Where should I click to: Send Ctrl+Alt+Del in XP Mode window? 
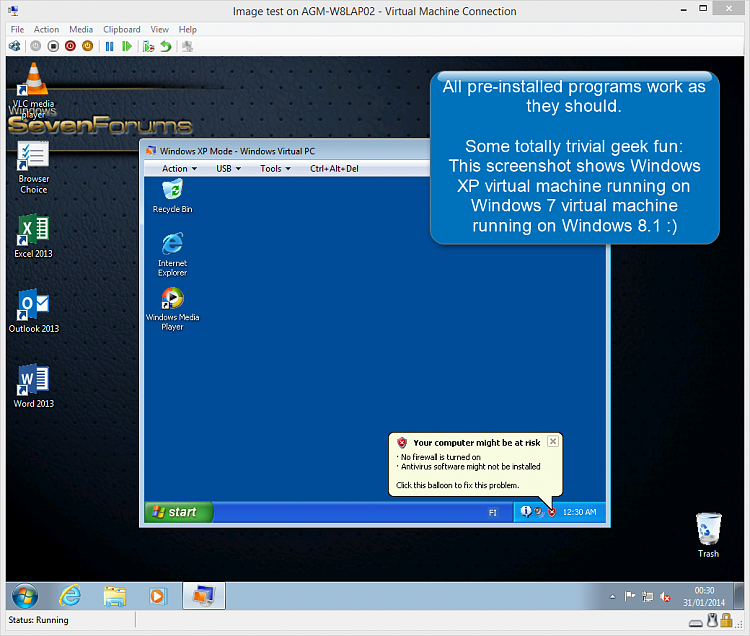click(x=334, y=168)
